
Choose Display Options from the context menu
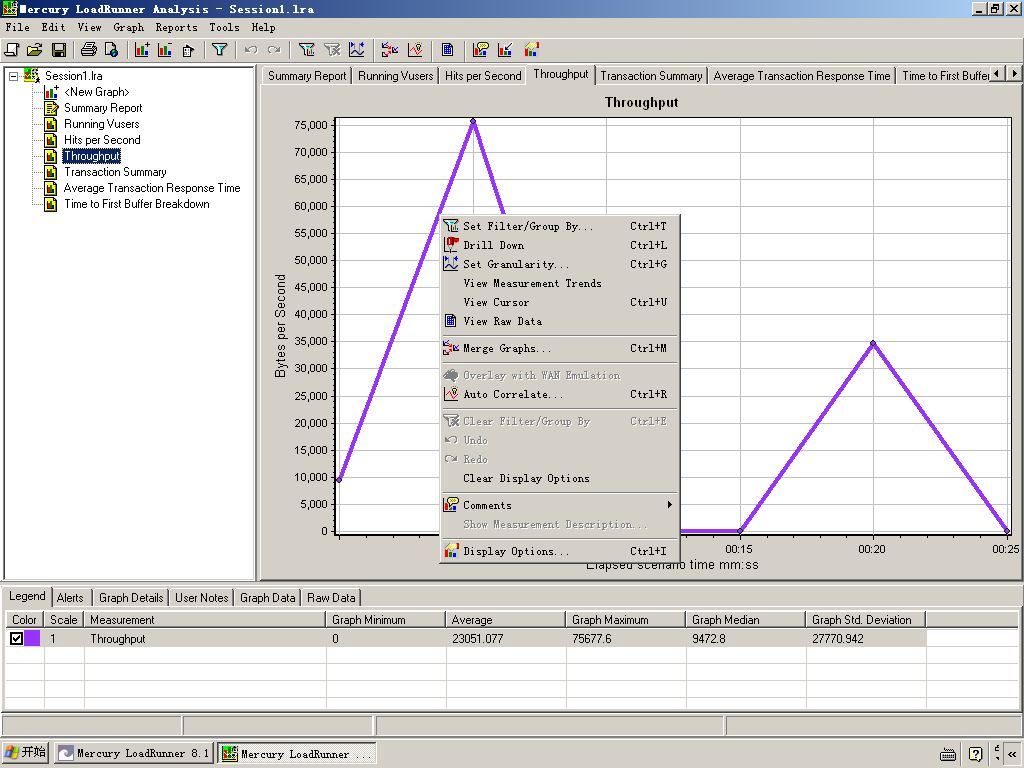click(x=560, y=551)
